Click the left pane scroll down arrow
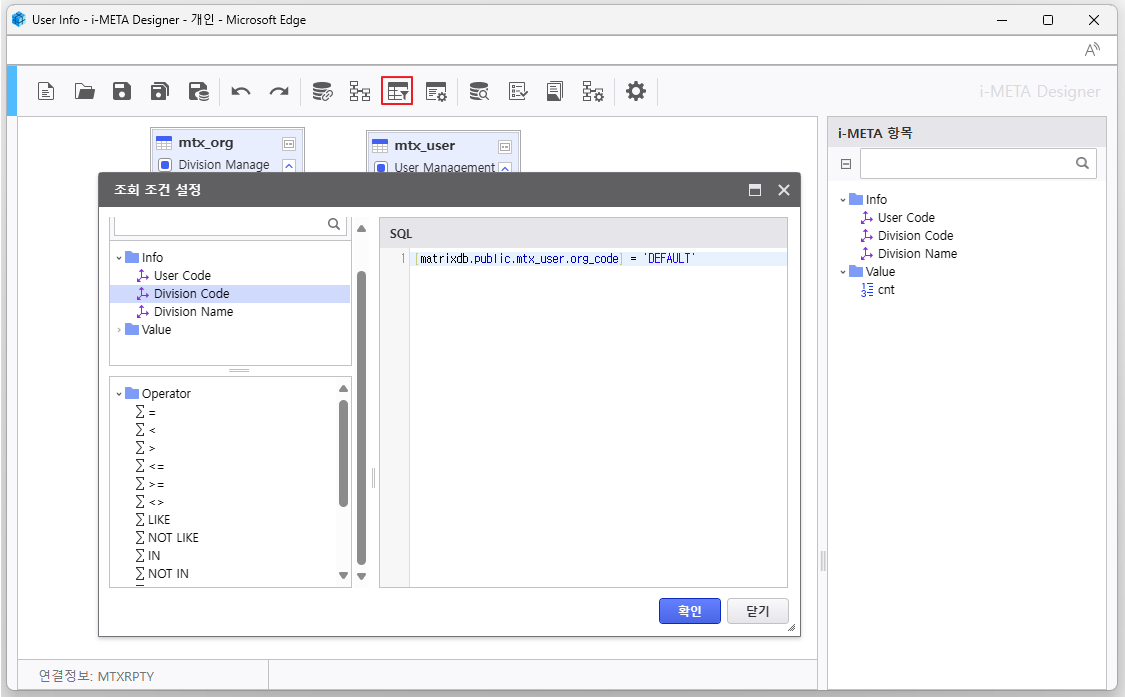The height and width of the screenshot is (697, 1125). [x=362, y=576]
